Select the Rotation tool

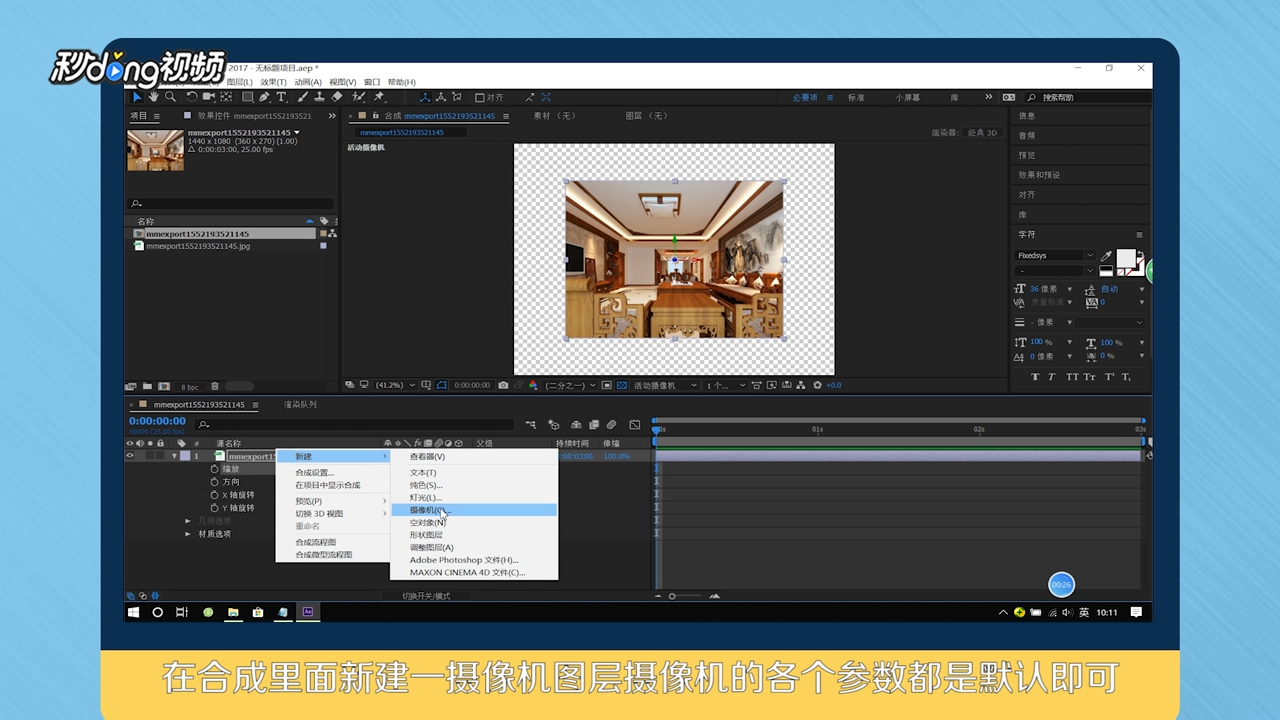click(192, 97)
